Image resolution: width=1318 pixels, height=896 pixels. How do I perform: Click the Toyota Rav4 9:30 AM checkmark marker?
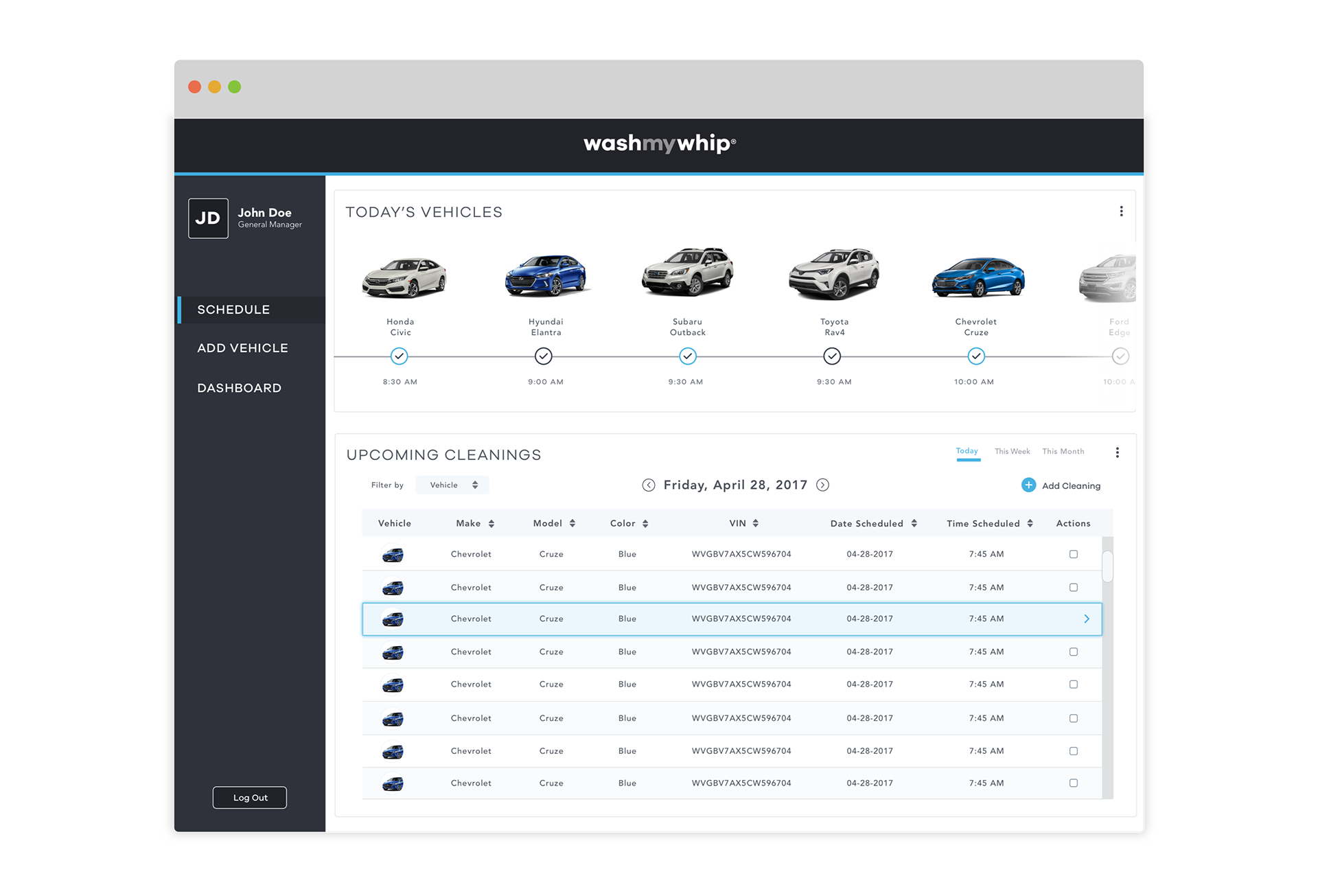pyautogui.click(x=832, y=356)
